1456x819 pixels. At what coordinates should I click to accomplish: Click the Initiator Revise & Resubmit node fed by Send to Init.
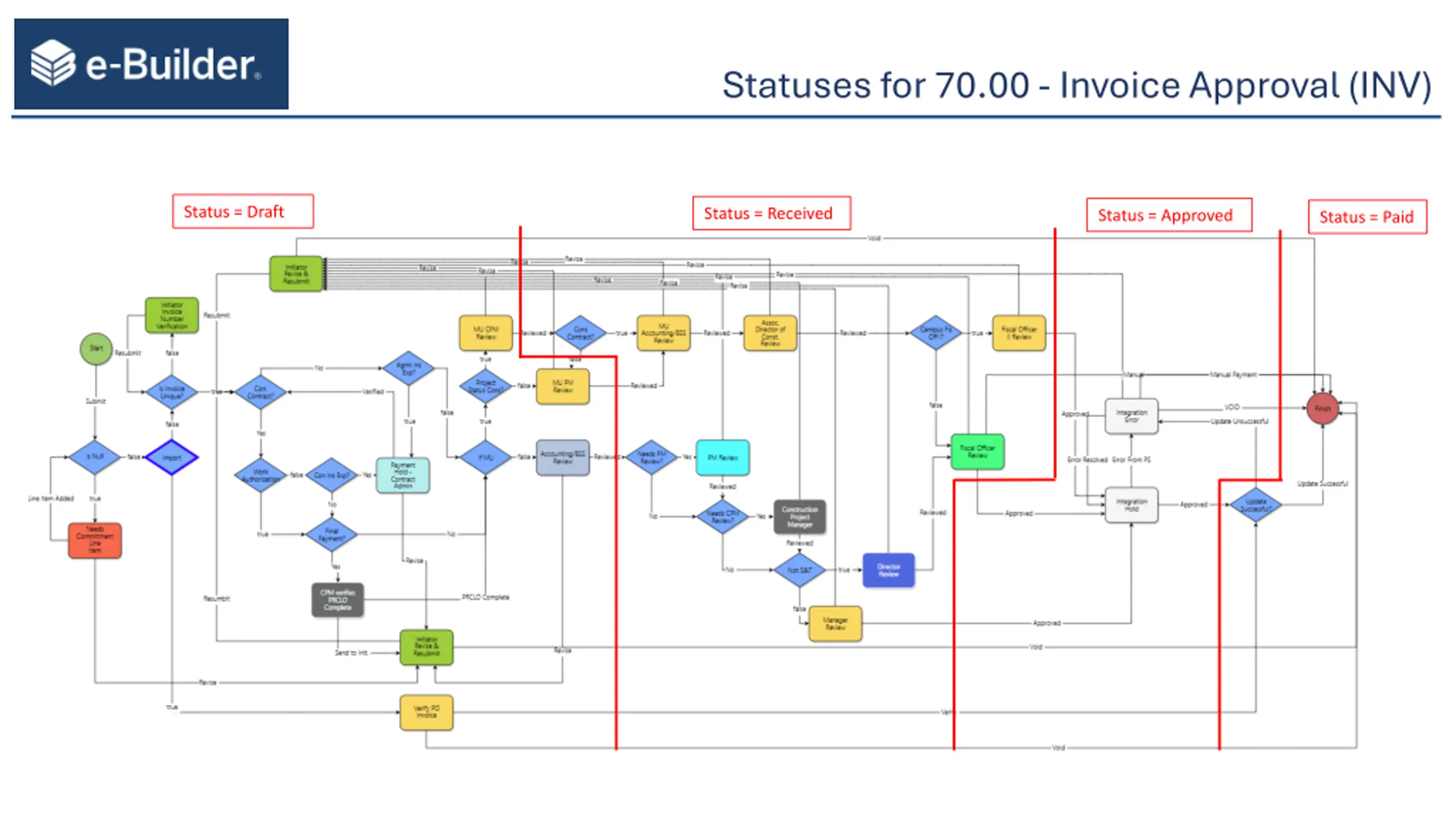(427, 647)
